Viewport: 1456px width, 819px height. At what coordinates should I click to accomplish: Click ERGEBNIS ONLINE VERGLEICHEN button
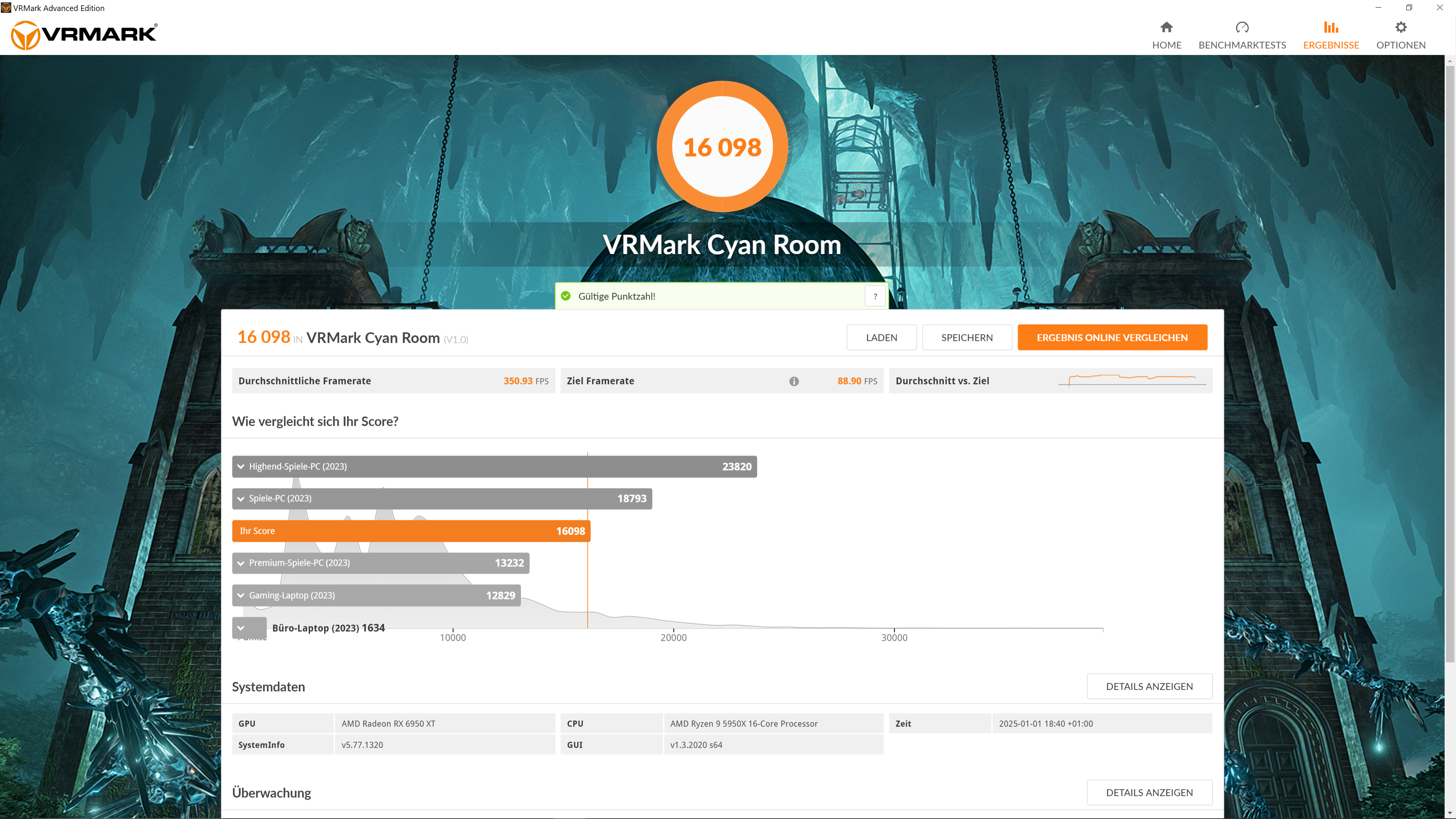[1112, 337]
